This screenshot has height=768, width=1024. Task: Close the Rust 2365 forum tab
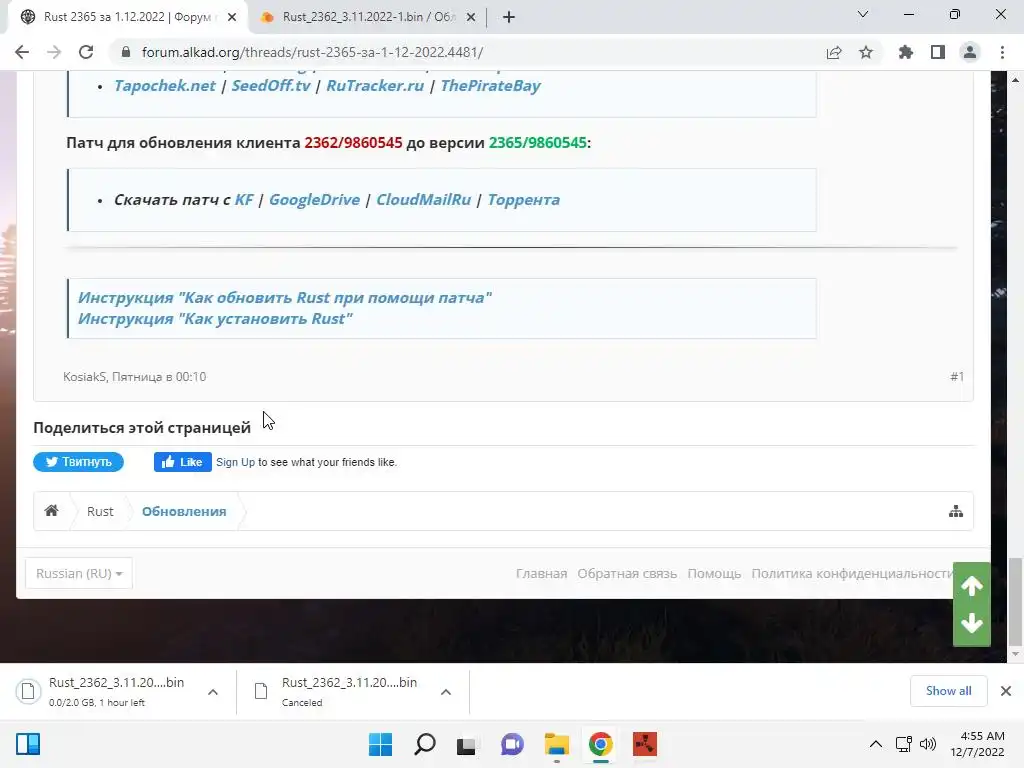tap(232, 18)
